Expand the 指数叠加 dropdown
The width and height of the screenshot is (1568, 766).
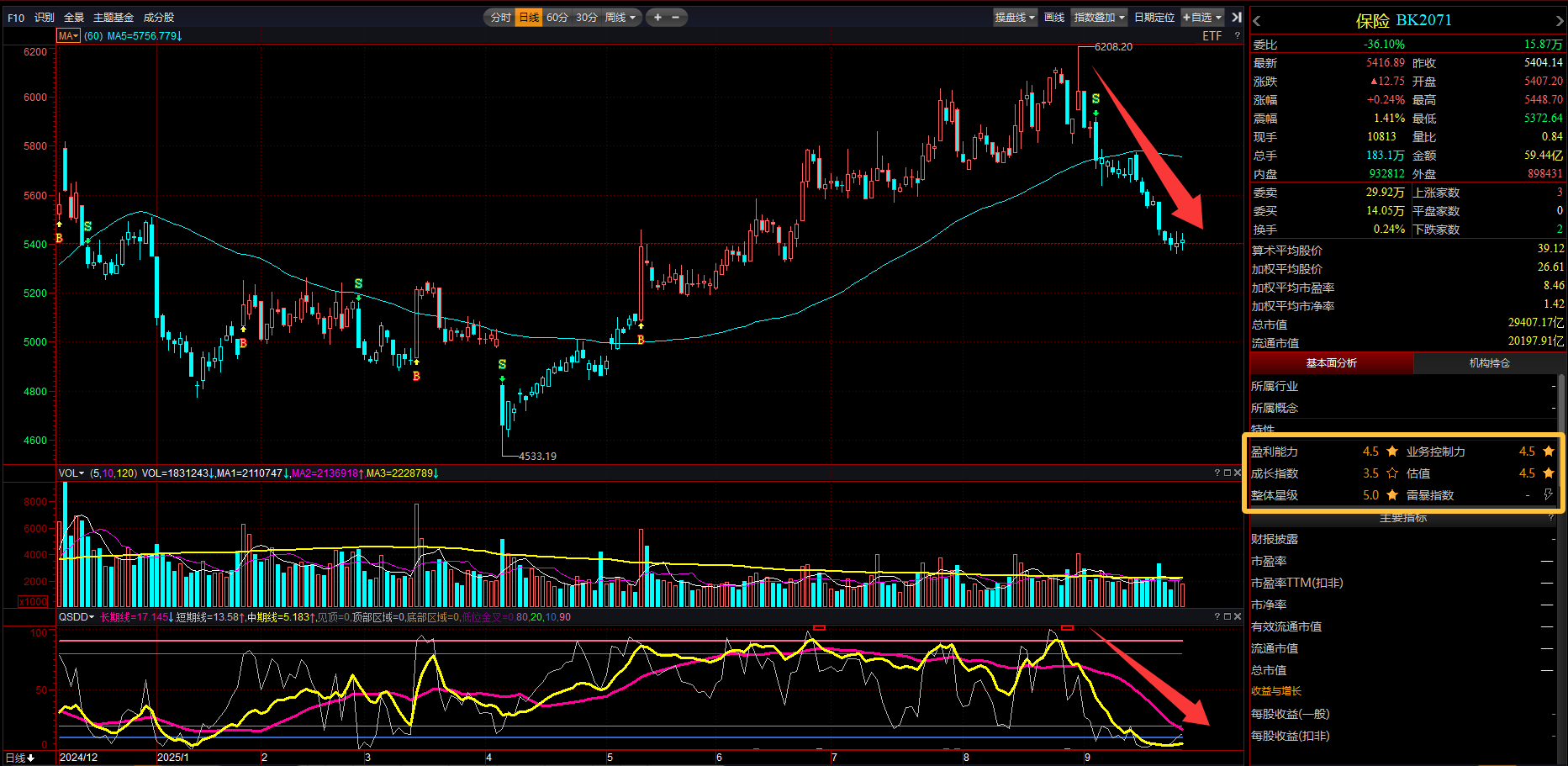tap(1099, 17)
